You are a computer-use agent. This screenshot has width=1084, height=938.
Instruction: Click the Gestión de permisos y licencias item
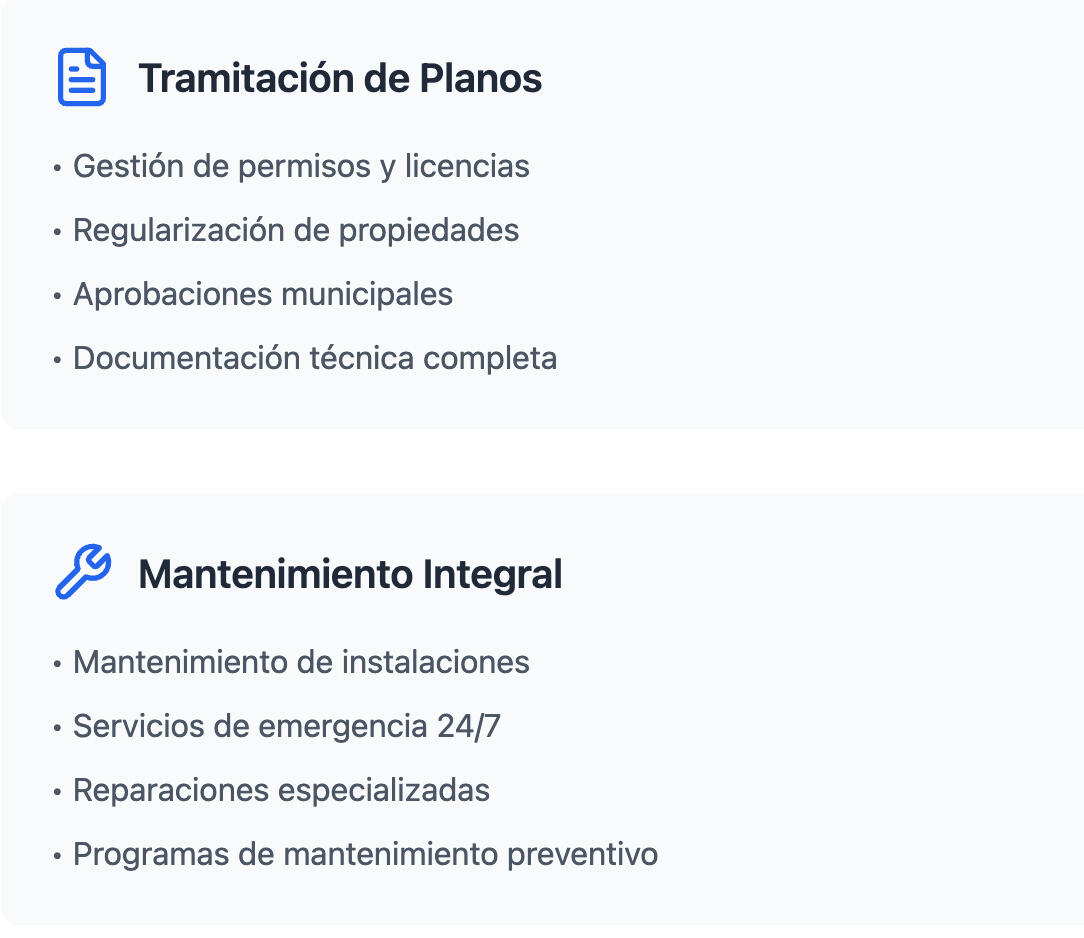pos(301,166)
